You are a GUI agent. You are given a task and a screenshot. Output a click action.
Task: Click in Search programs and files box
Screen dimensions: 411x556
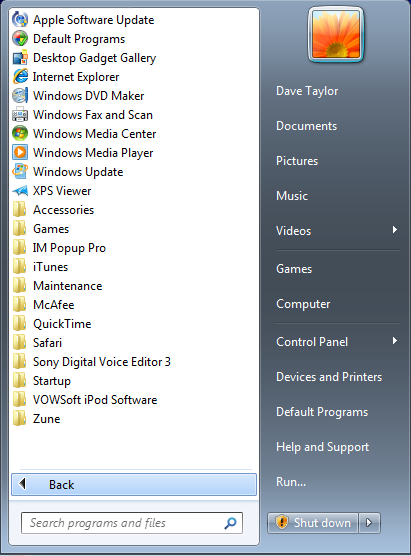pos(132,523)
